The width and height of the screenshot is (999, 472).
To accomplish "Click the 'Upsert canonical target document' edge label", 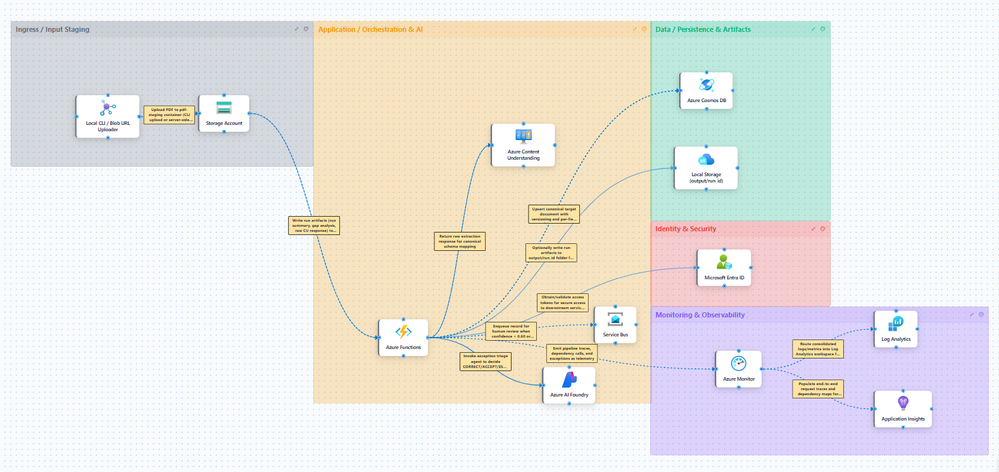I will (x=554, y=213).
